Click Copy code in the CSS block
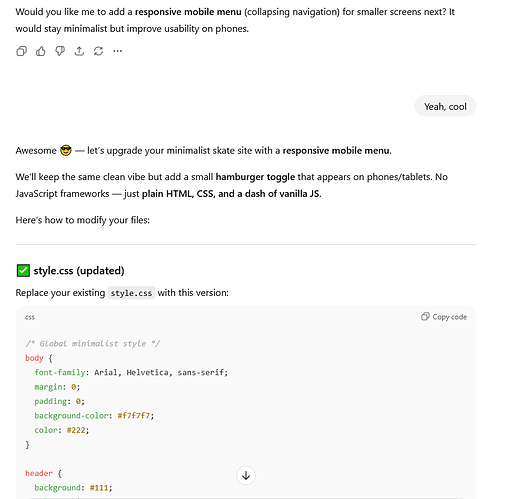519x499 pixels. pyautogui.click(x=444, y=317)
